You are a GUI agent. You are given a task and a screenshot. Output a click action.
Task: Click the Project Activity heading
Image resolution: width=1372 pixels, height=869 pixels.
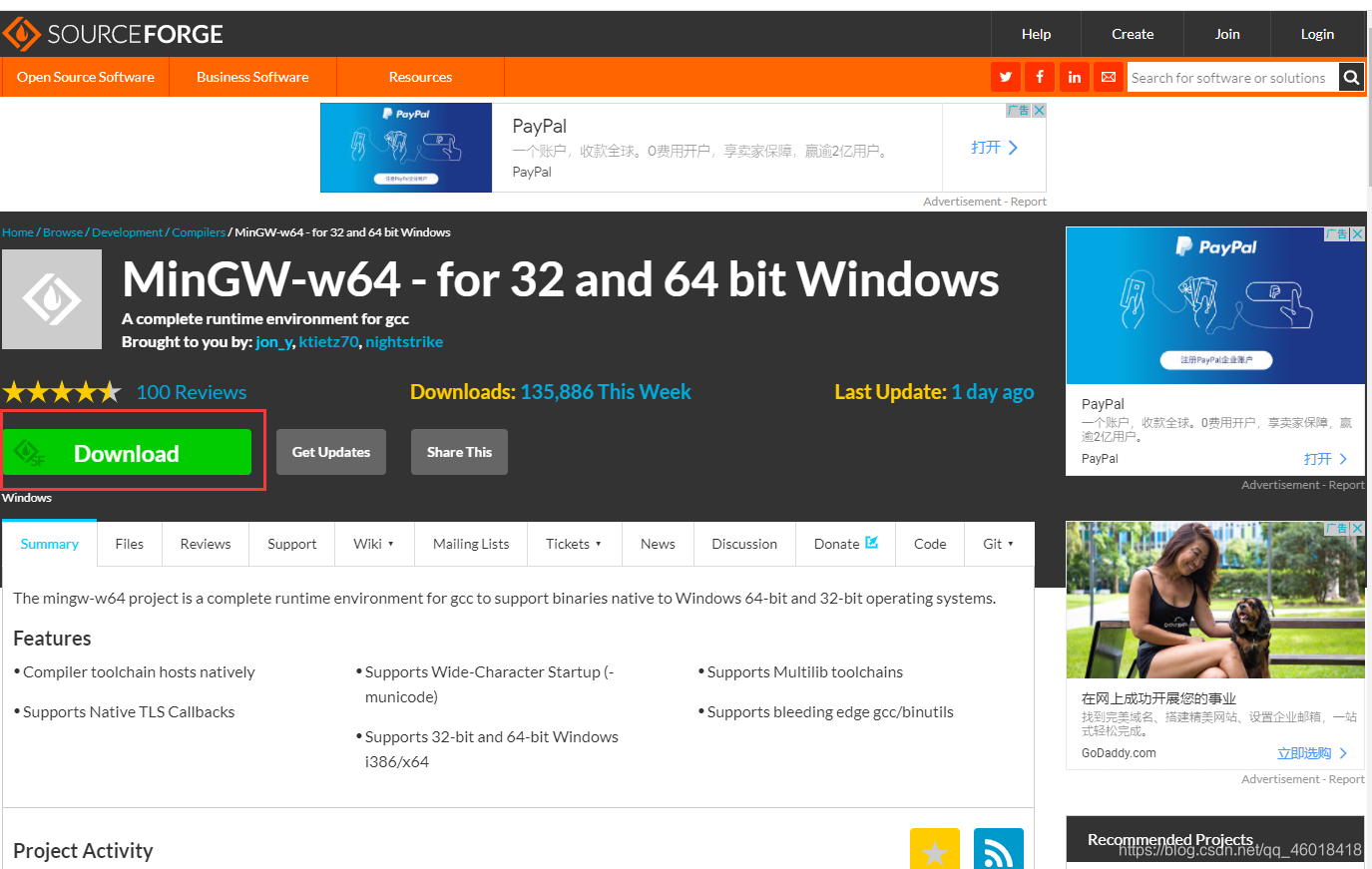tap(83, 851)
